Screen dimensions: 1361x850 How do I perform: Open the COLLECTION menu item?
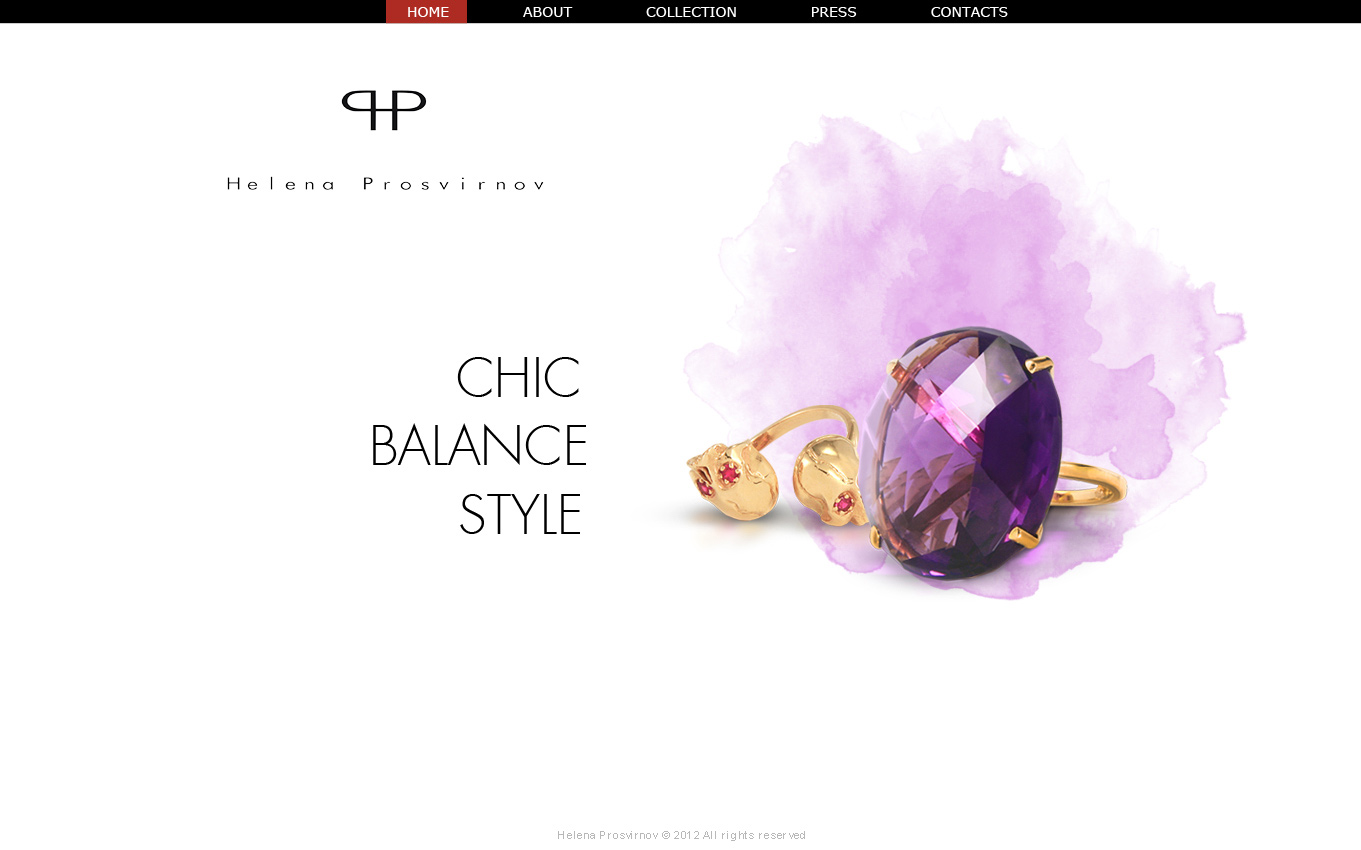(x=691, y=12)
